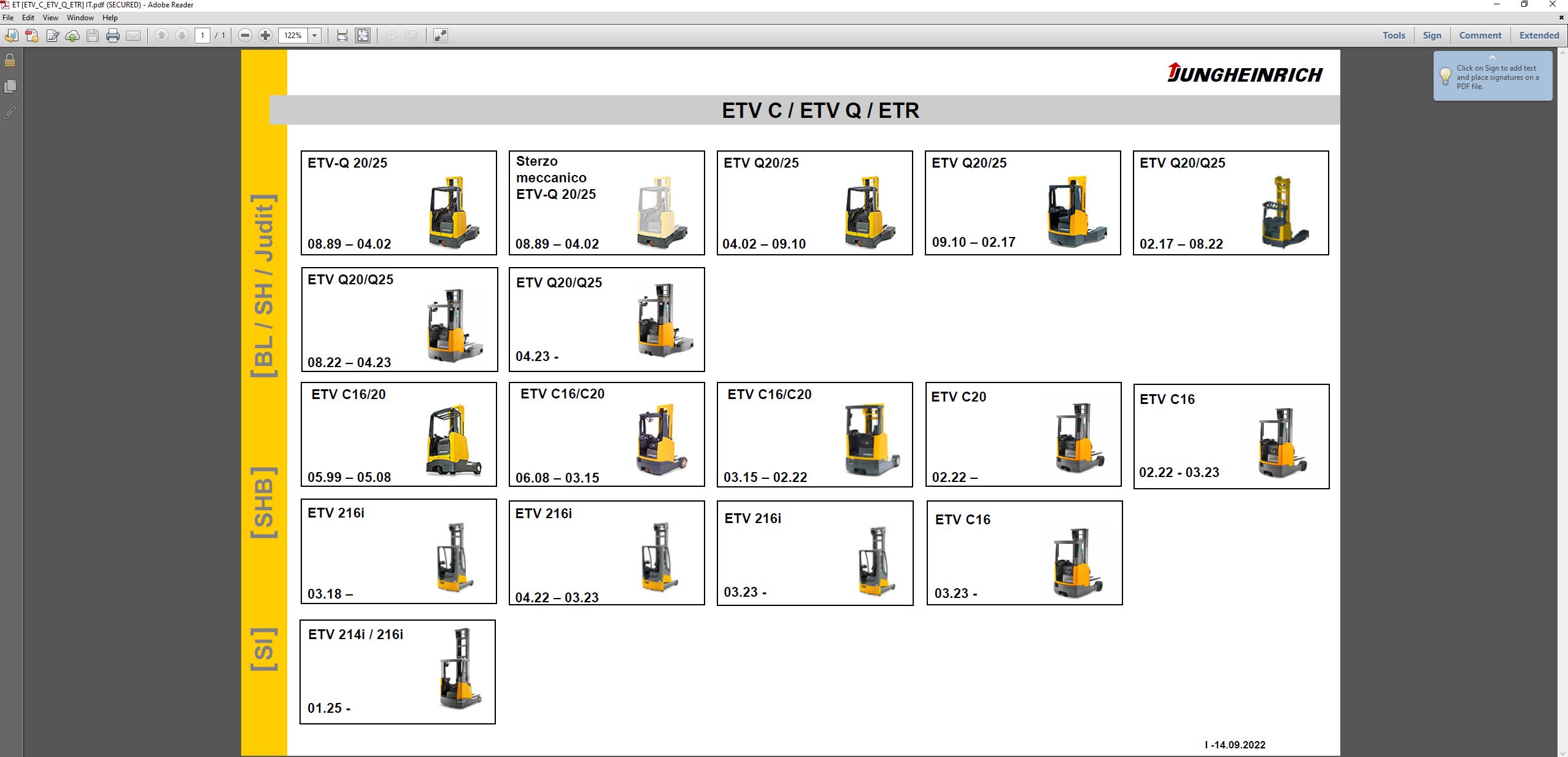
Task: Collapse the Sign tip popup arrow
Action: [1493, 57]
